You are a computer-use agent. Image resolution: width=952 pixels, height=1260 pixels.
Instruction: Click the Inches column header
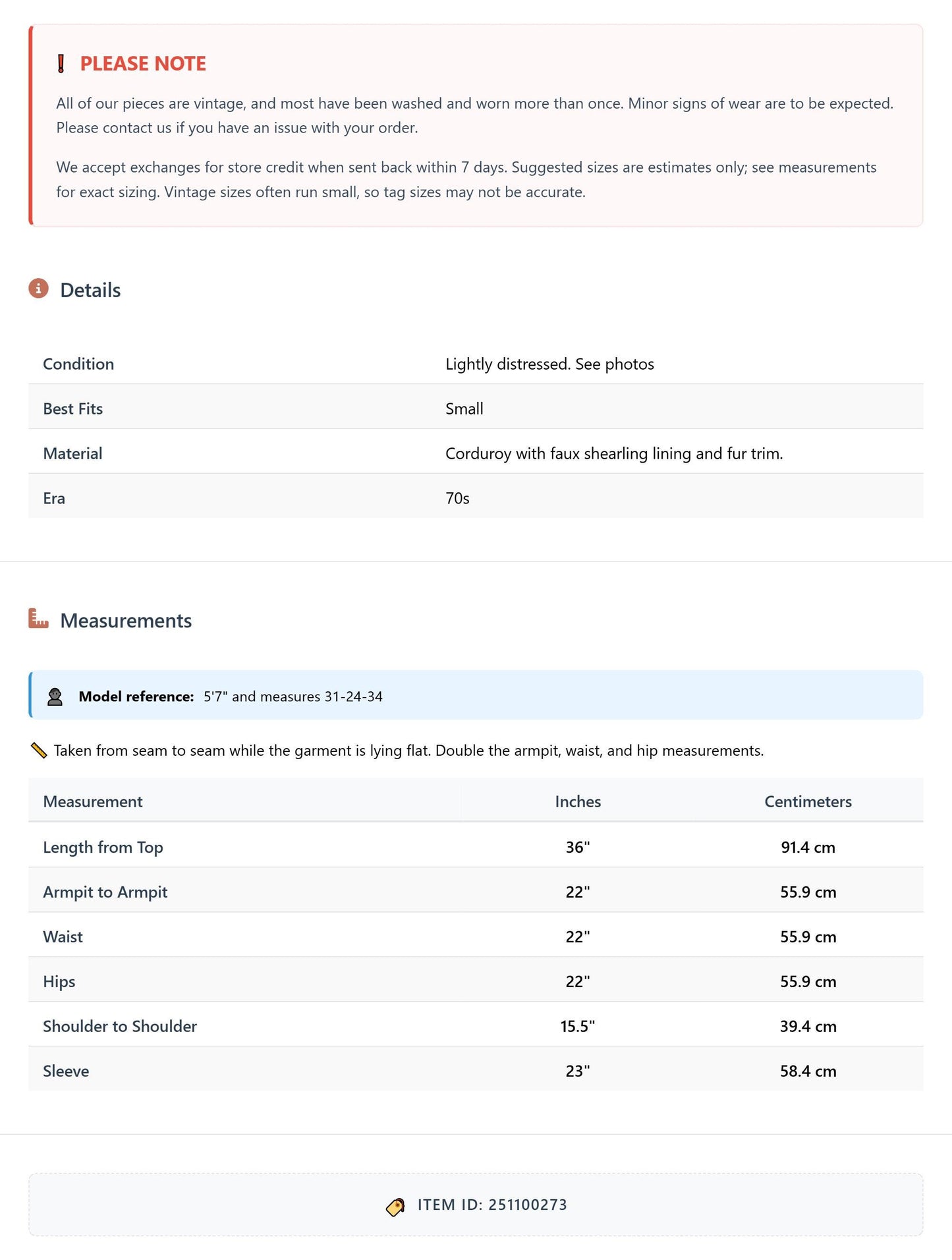[x=578, y=801]
